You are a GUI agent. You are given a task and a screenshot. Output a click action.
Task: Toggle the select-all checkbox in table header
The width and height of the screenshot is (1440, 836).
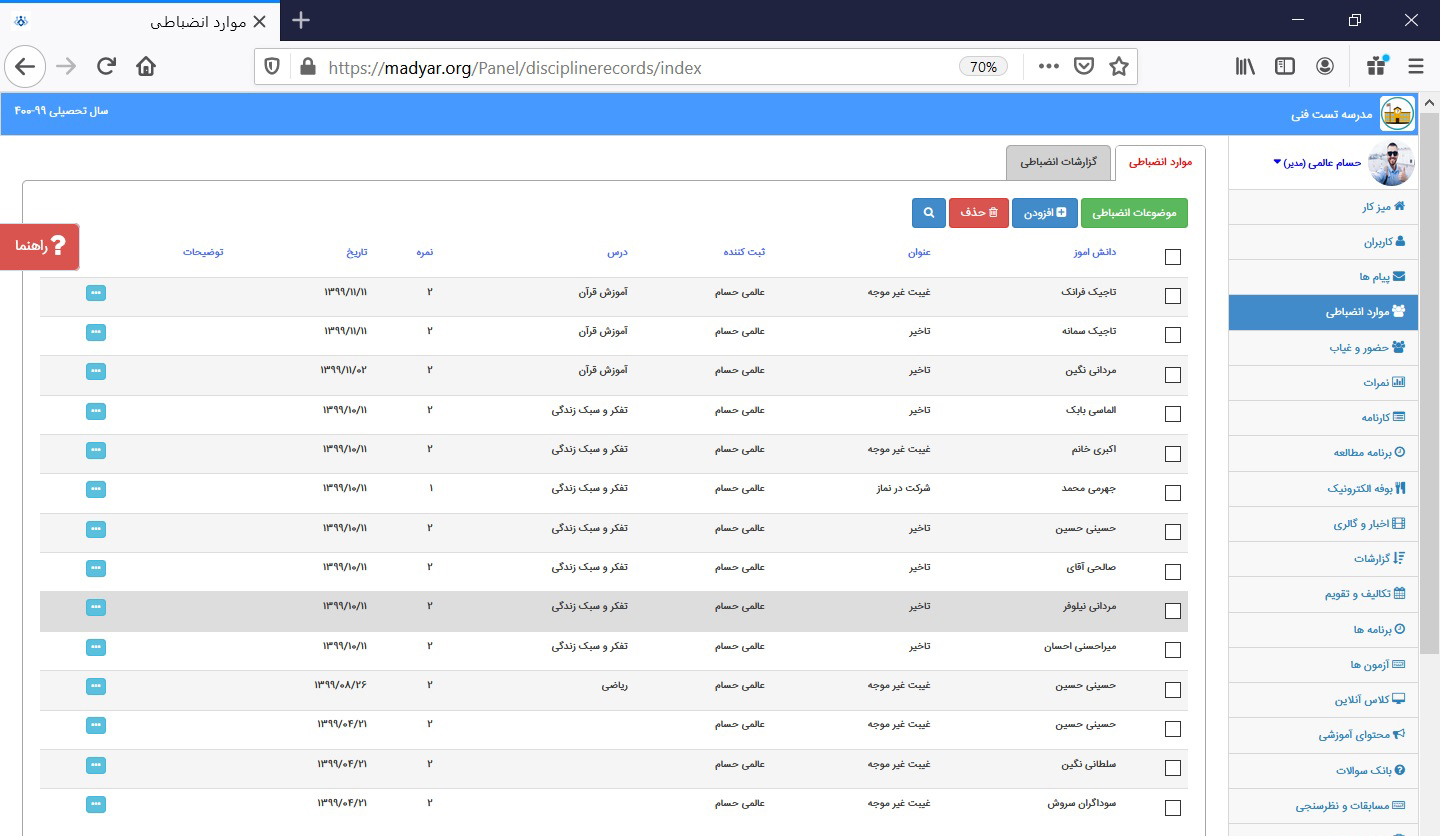click(x=1173, y=257)
